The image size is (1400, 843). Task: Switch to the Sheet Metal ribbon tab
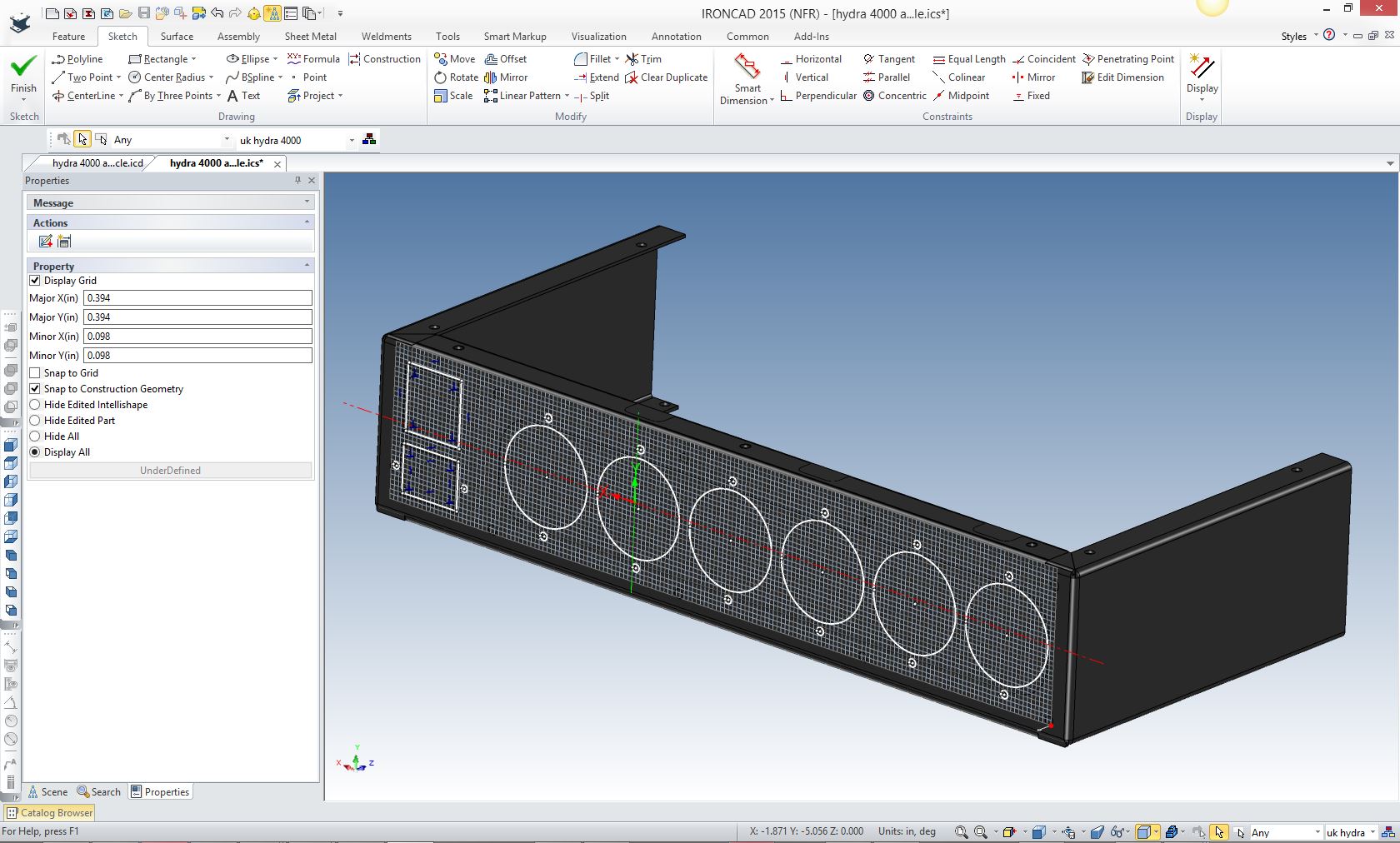tap(310, 37)
